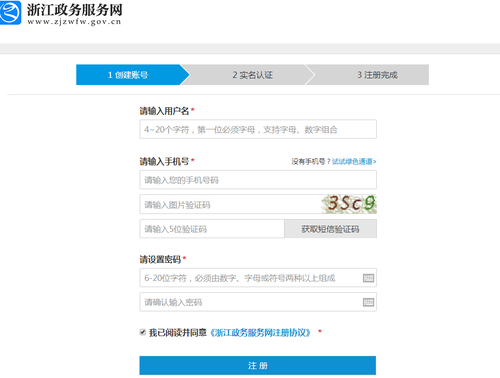
Task: Click the Zhejiang government service logo icon
Action: 10,13
